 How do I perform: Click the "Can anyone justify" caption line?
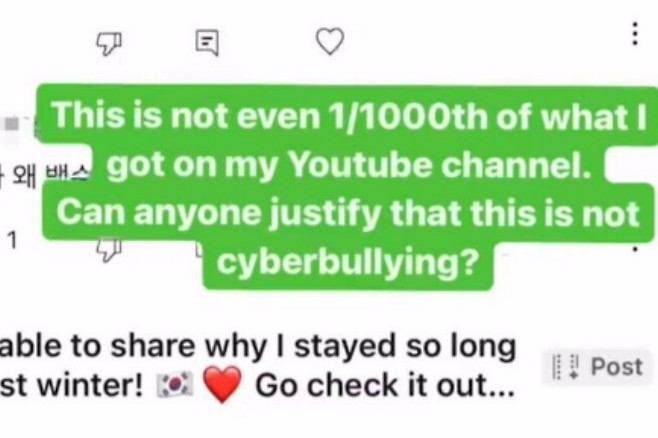point(345,213)
